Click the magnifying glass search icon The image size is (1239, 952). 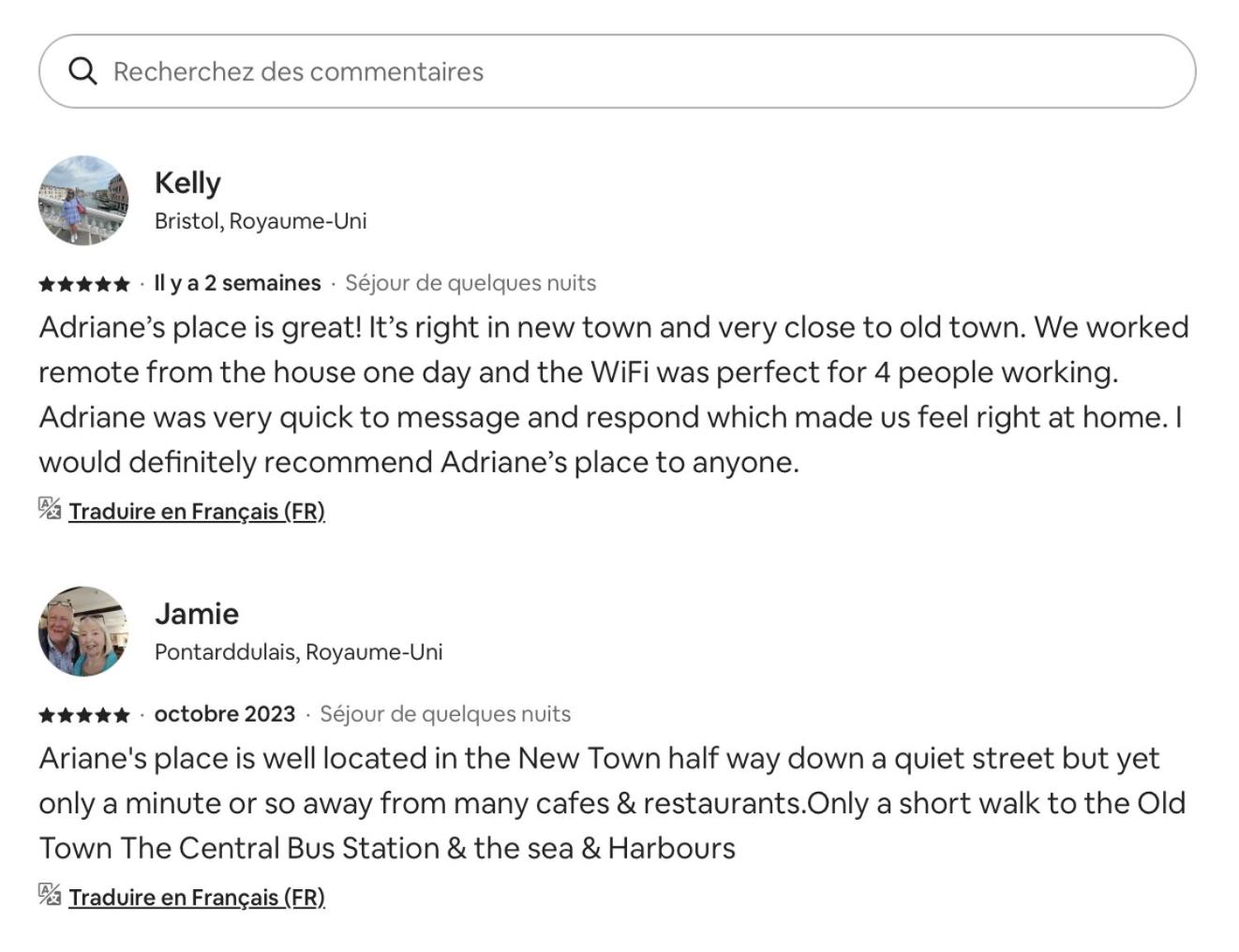tap(82, 71)
